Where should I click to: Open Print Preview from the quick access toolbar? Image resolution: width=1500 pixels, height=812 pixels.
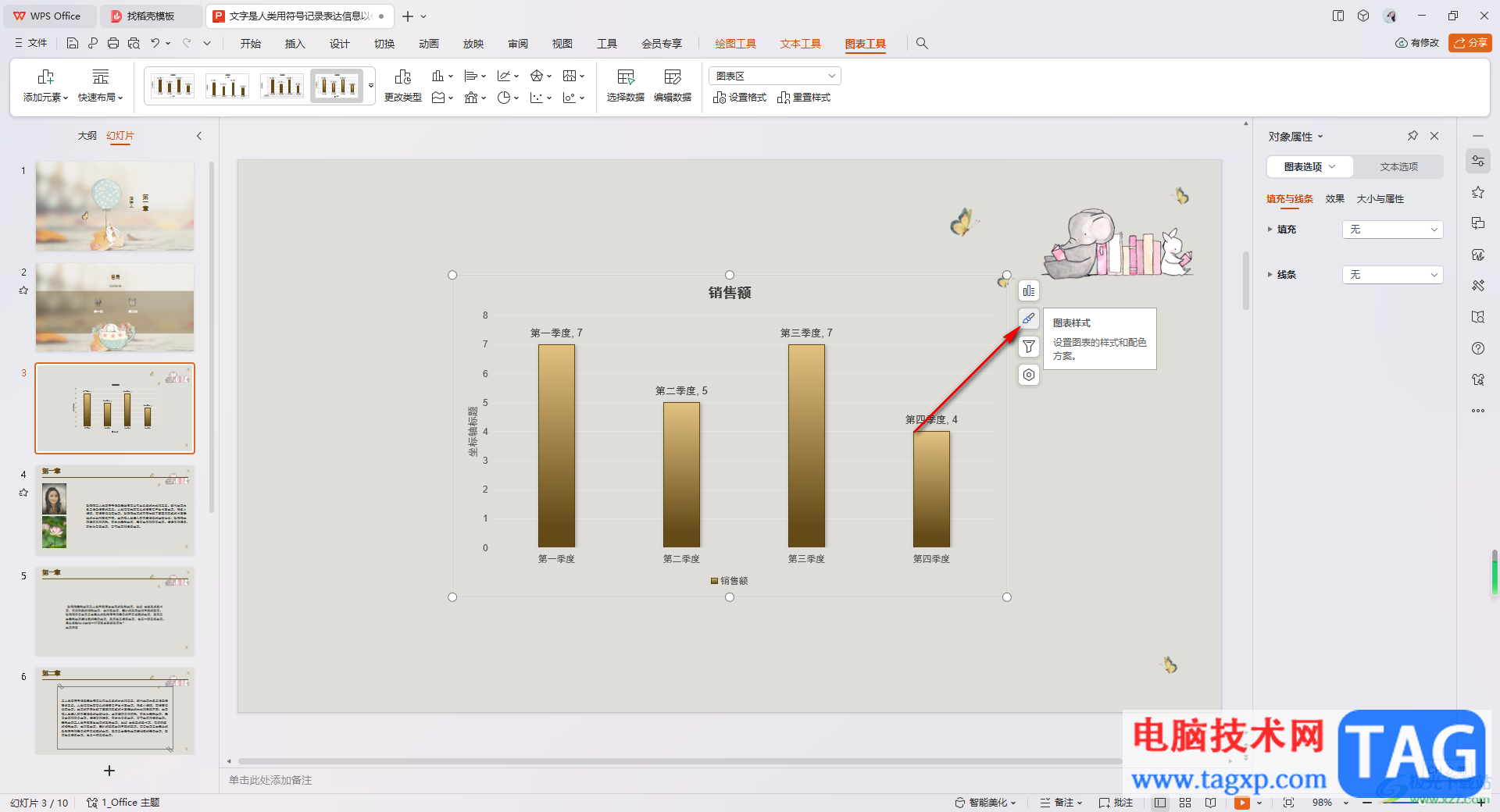(134, 44)
